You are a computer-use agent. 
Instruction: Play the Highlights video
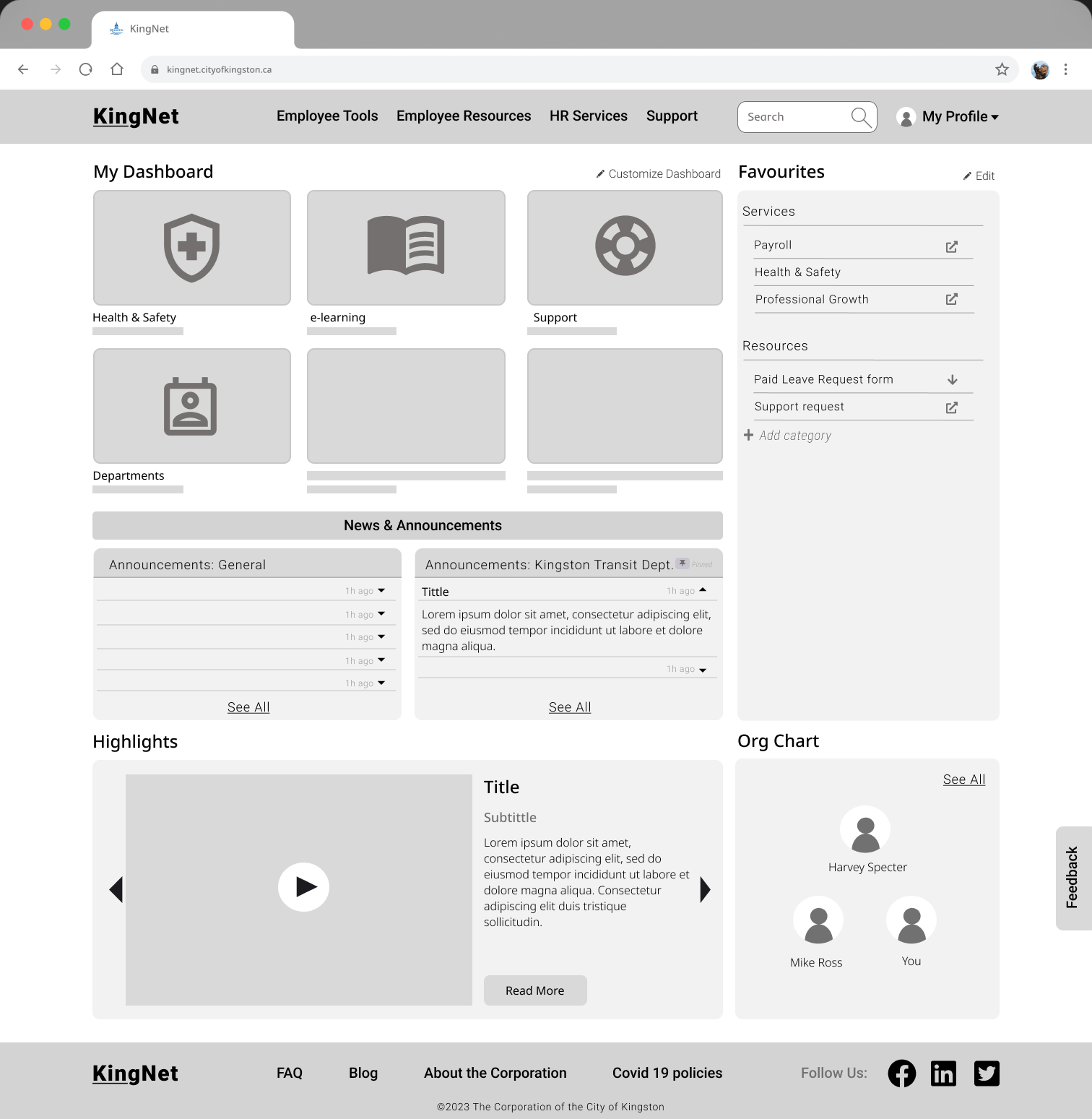[303, 887]
